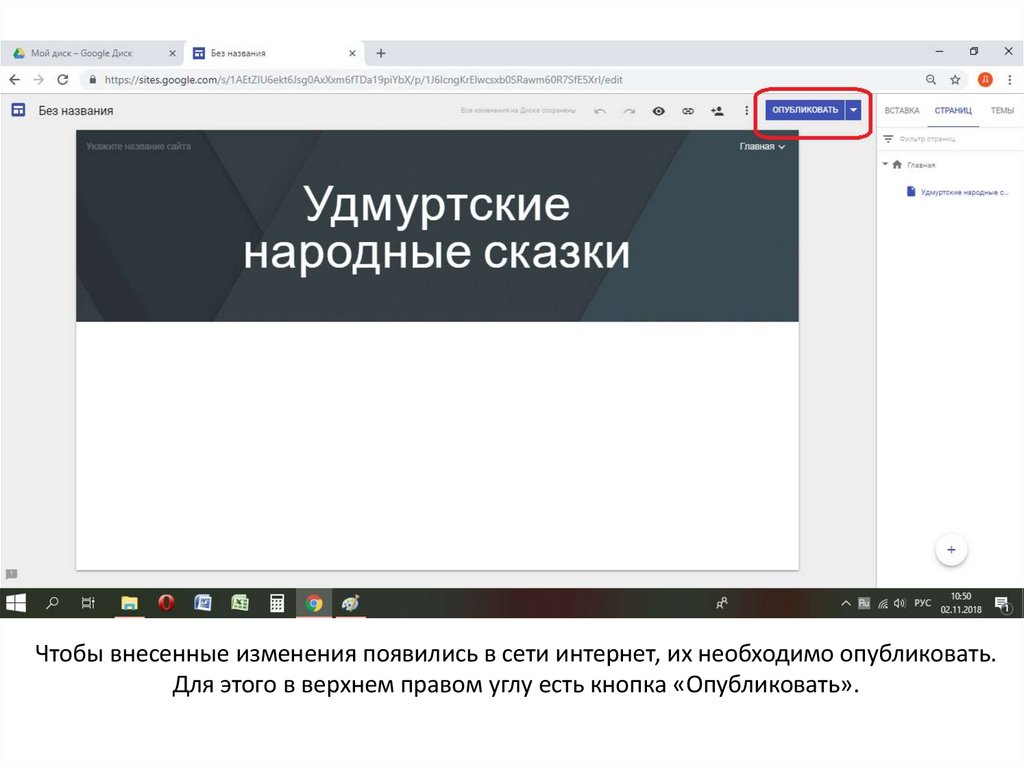Expand the publish options dropdown arrow
The image size is (1024, 767).
853,110
